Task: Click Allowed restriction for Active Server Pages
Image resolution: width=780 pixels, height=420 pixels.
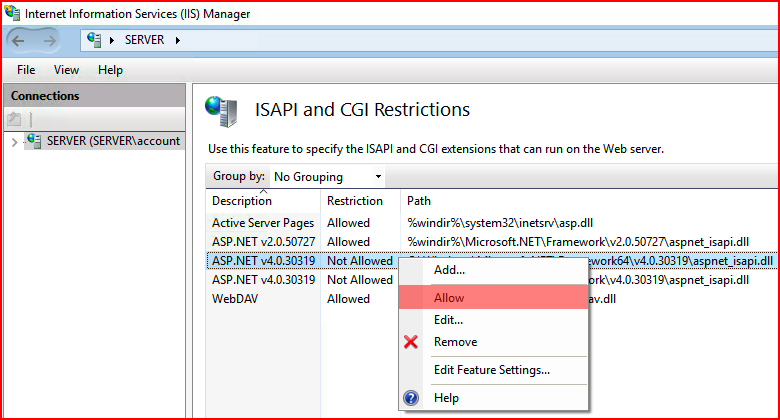Action: point(348,222)
